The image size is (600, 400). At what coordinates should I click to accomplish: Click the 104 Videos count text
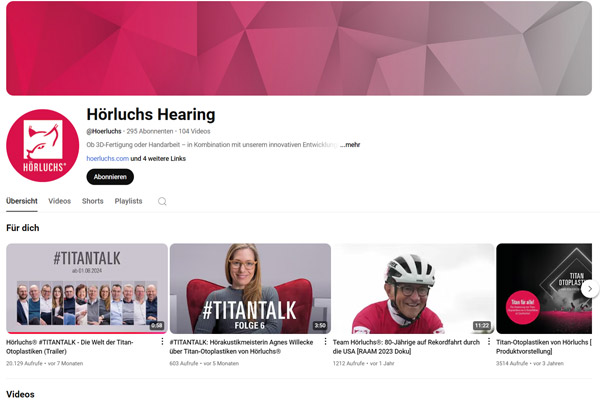[194, 131]
